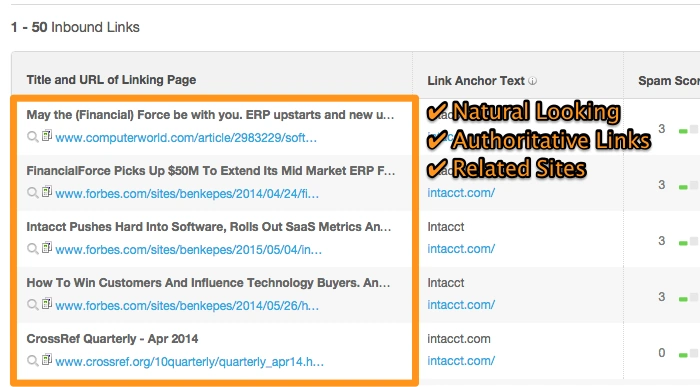This screenshot has width=700, height=387.
Task: Click the page icon beside the computerworld.com URL
Action: pos(47,135)
